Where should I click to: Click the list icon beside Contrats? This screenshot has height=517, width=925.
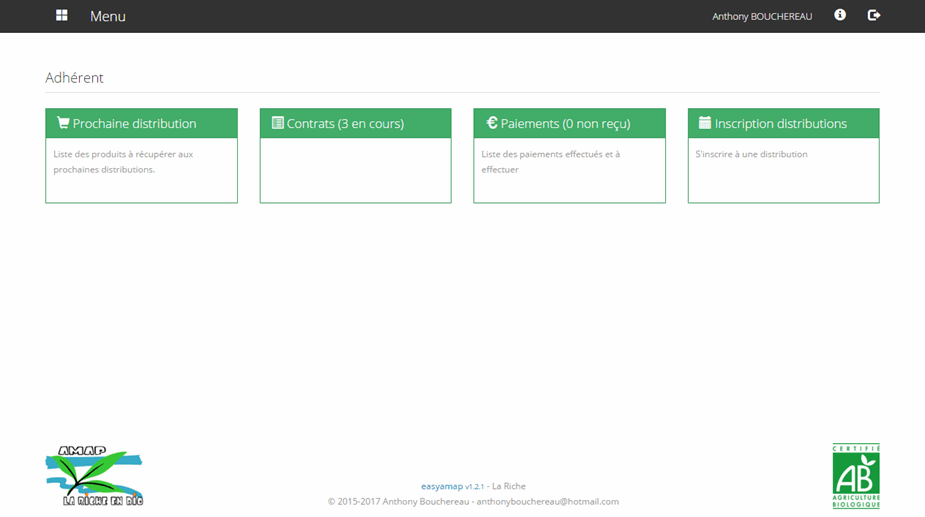pyautogui.click(x=277, y=123)
